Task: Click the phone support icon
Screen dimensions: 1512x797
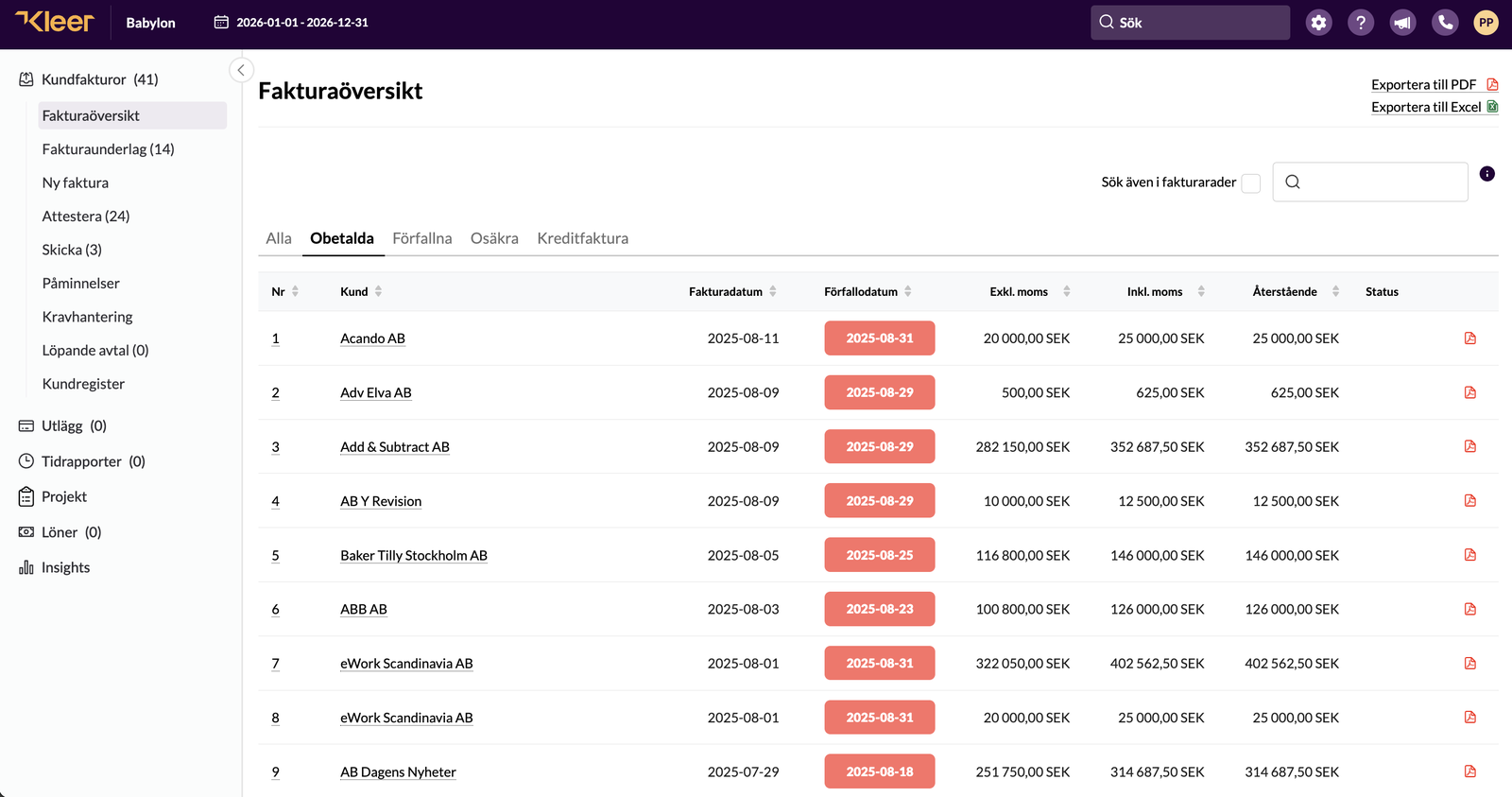Action: point(1445,23)
